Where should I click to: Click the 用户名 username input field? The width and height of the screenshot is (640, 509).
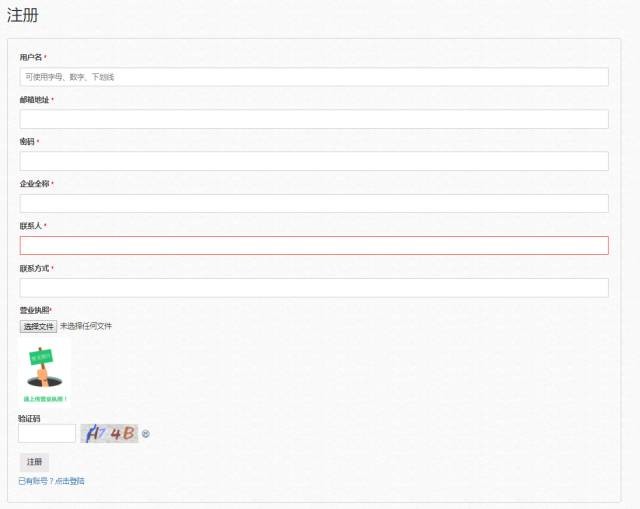coord(314,77)
